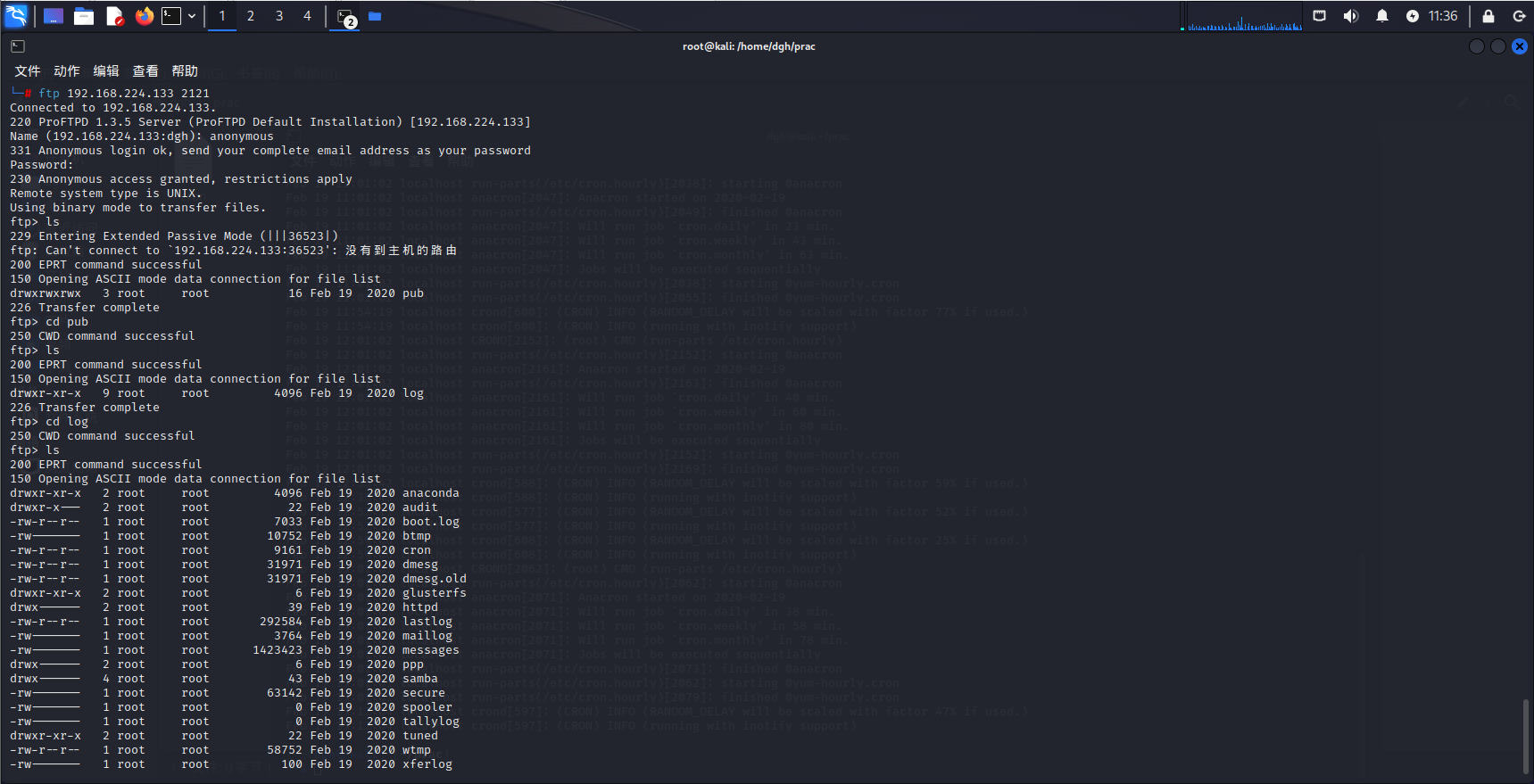Image resolution: width=1534 pixels, height=784 pixels.
Task: Click the 'samba' directory name
Action: [x=420, y=679]
